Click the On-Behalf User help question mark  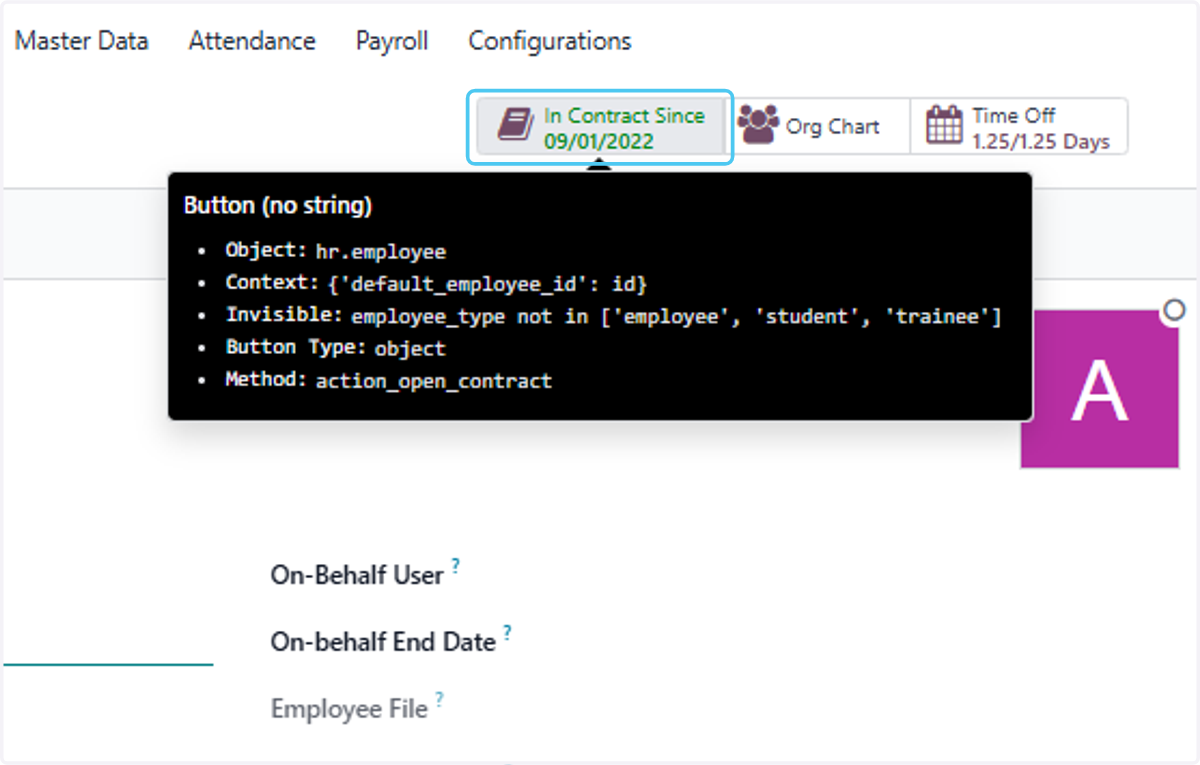(456, 566)
